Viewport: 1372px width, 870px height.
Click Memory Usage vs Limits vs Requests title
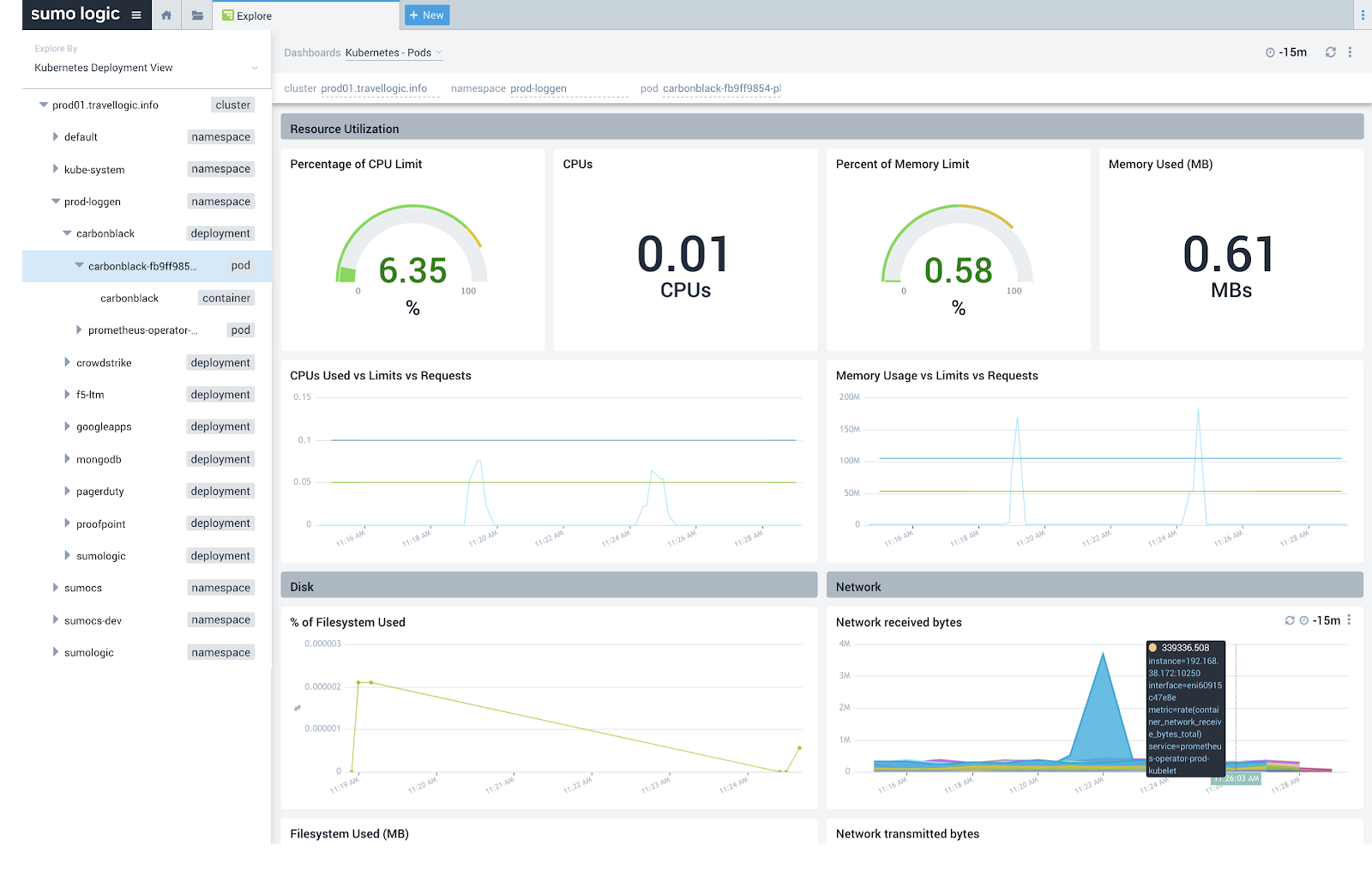(937, 376)
